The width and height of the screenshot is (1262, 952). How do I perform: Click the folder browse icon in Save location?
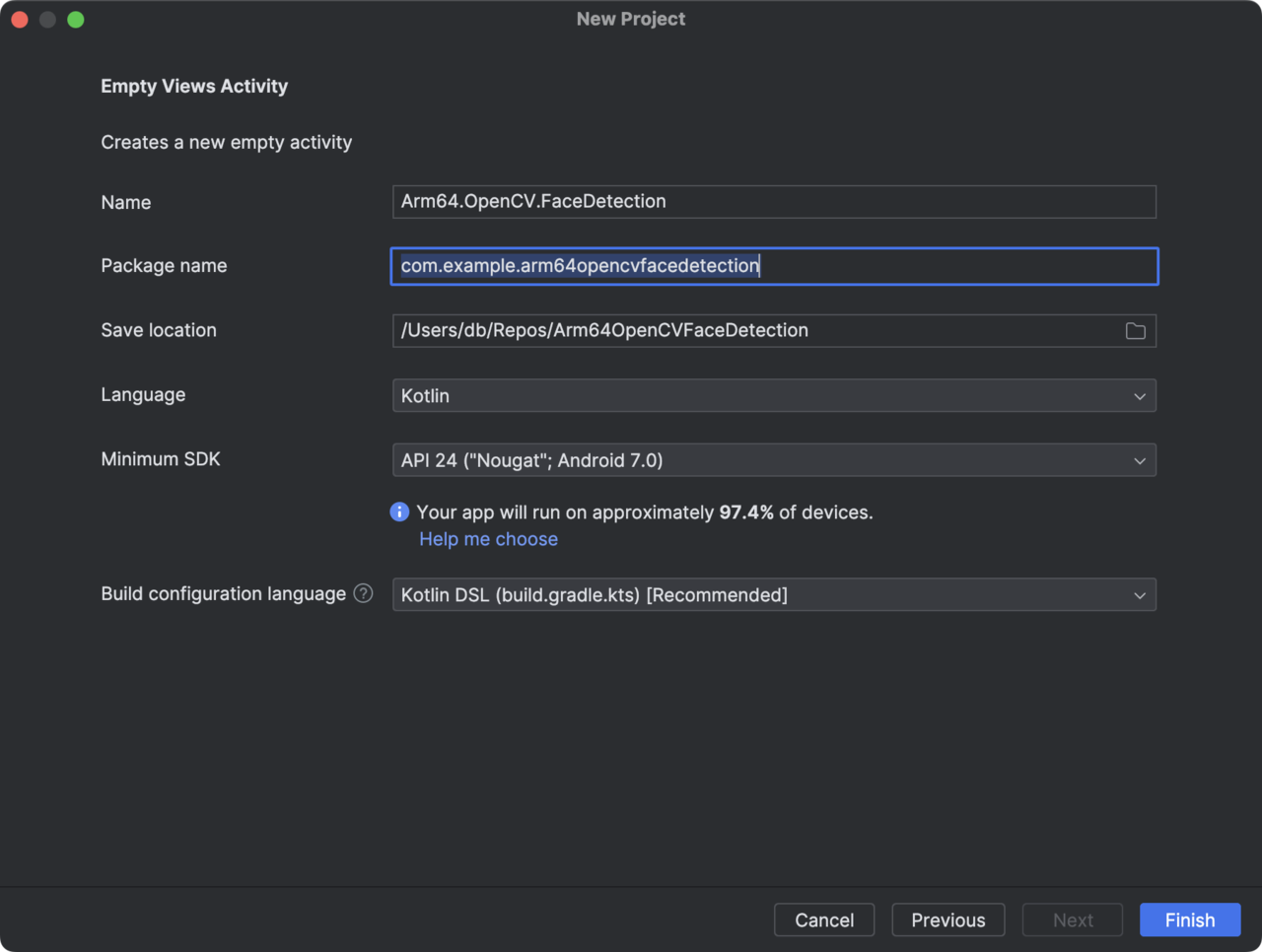(x=1135, y=331)
